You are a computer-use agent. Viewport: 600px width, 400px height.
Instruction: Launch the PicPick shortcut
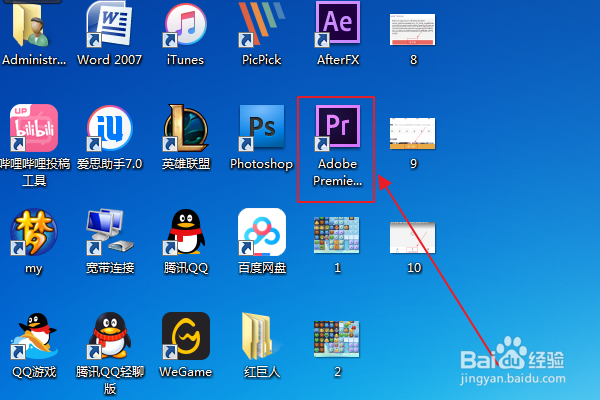click(x=261, y=25)
